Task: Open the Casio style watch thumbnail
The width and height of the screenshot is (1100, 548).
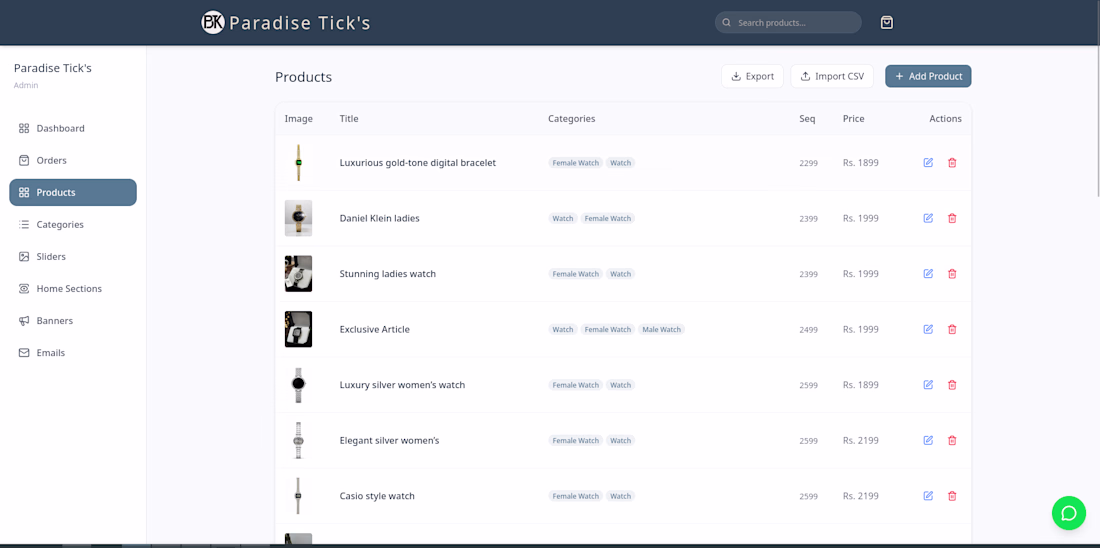Action: (298, 496)
